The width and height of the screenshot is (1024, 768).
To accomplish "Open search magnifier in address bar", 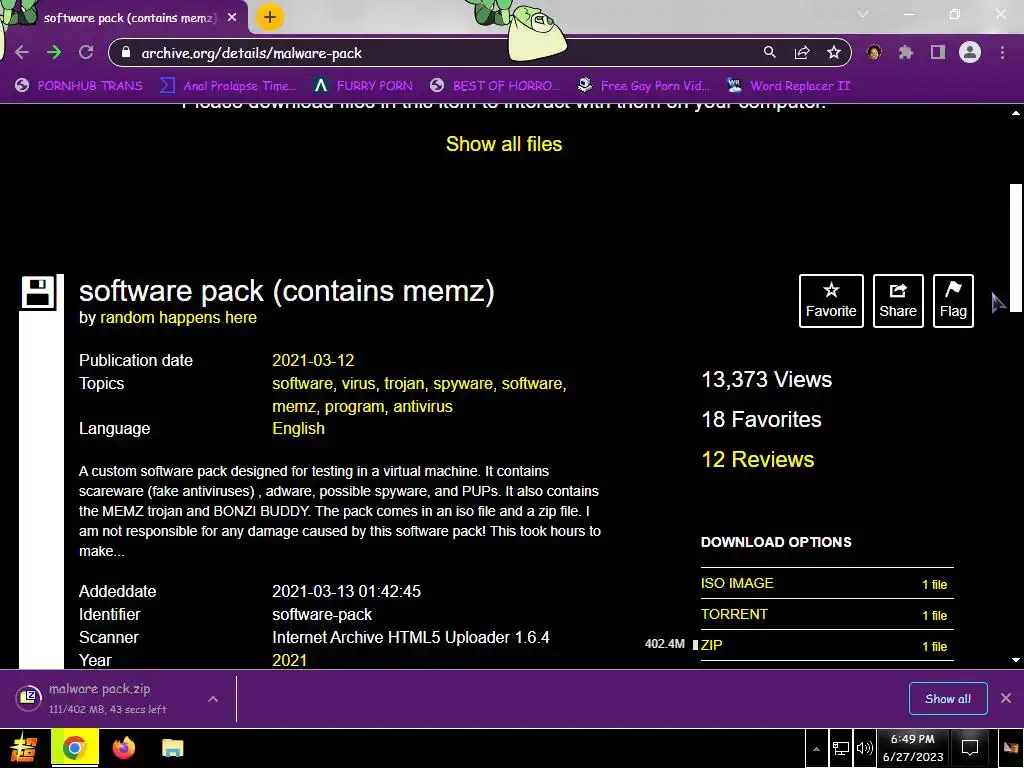I will tap(770, 53).
